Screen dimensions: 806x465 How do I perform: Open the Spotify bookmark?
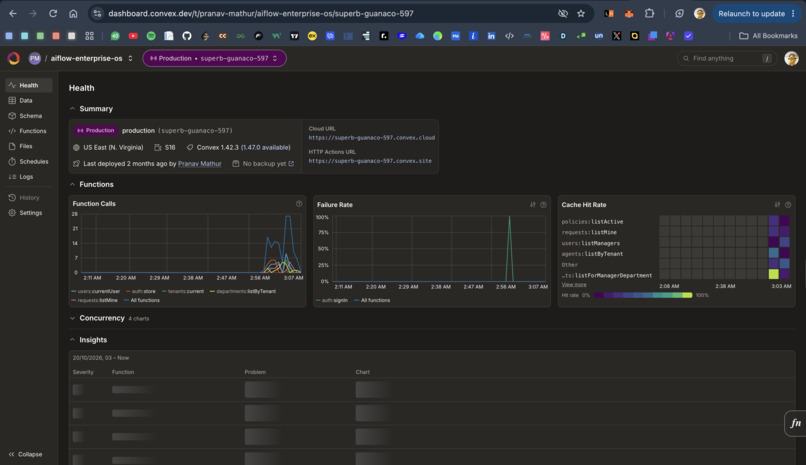coord(151,36)
